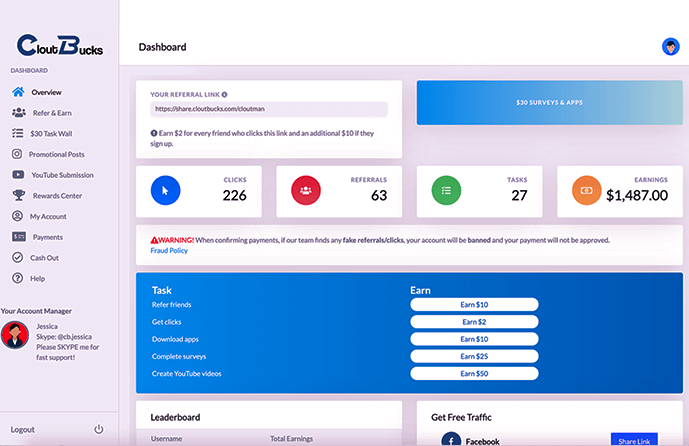The image size is (689, 446).
Task: Click the 226 clicks value
Action: [234, 195]
